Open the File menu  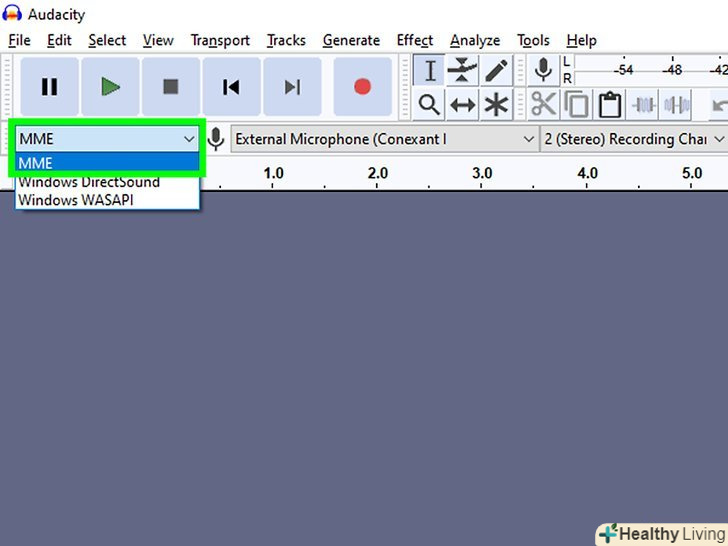click(20, 40)
